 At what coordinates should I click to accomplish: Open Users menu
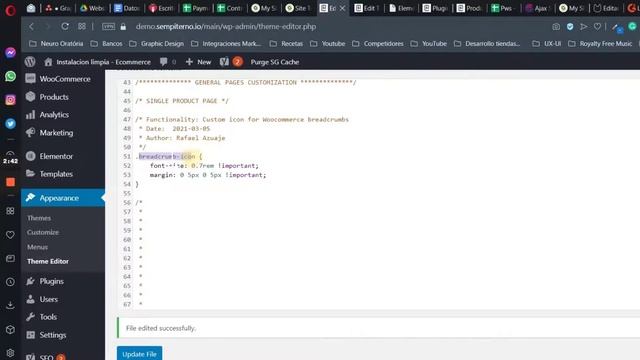pos(63,299)
